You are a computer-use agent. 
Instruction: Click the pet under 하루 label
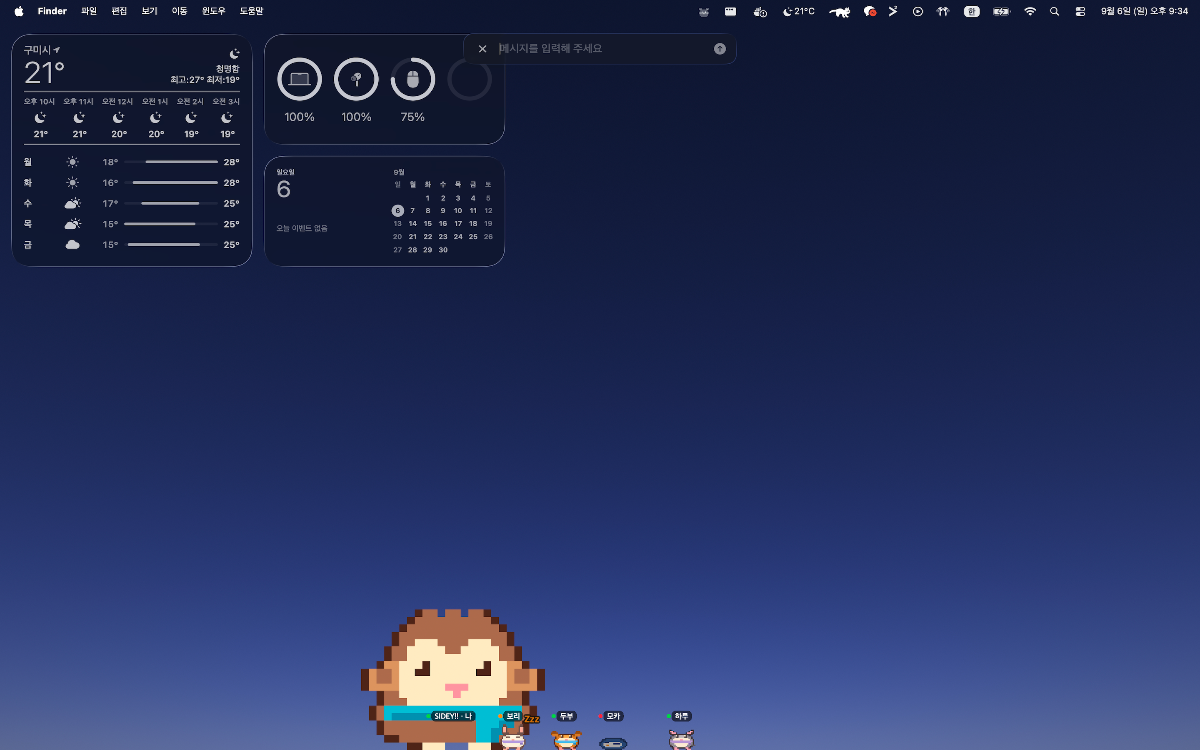pyautogui.click(x=681, y=740)
